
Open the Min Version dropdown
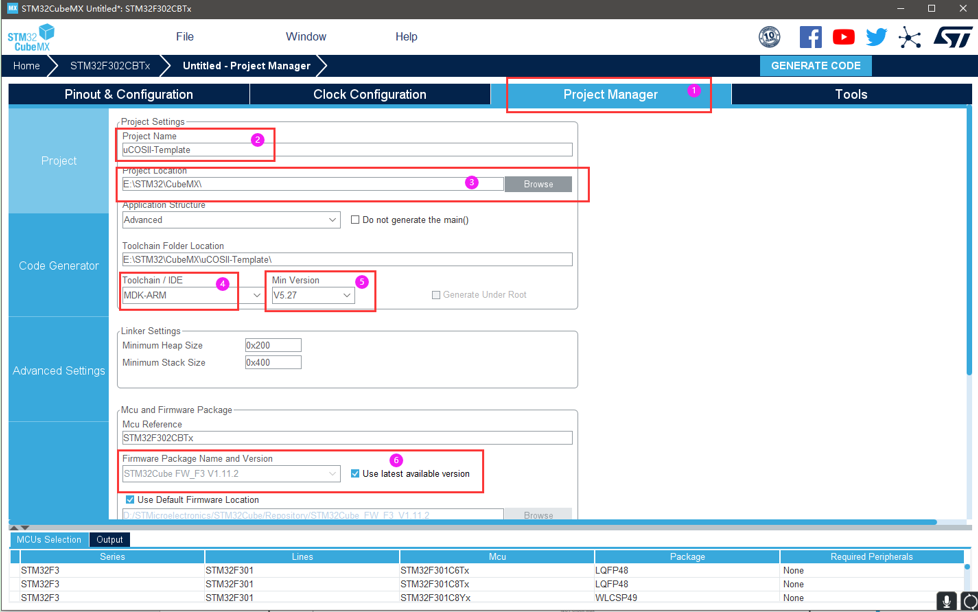pyautogui.click(x=313, y=295)
